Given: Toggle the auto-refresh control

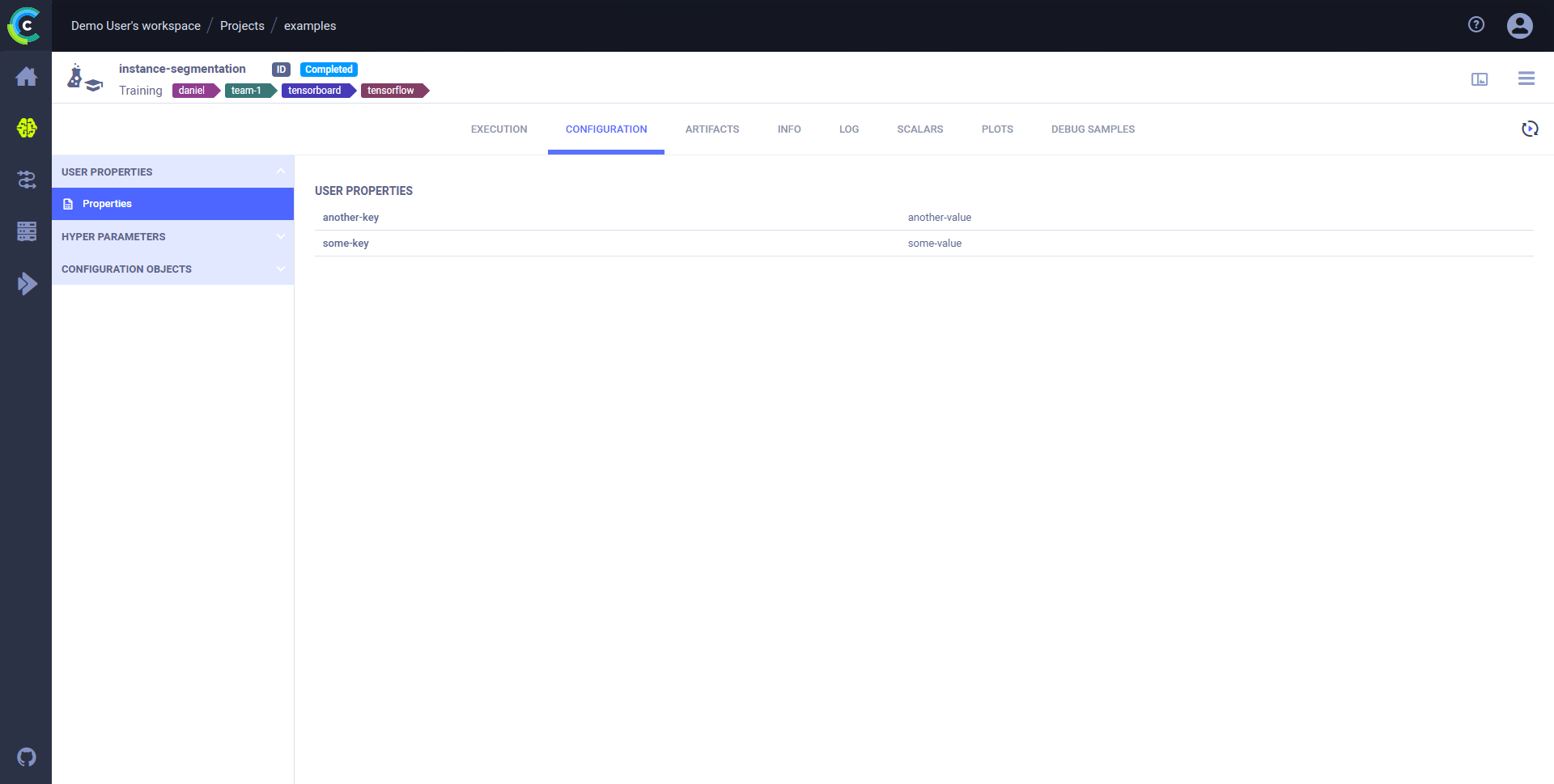Looking at the screenshot, I should tap(1529, 129).
